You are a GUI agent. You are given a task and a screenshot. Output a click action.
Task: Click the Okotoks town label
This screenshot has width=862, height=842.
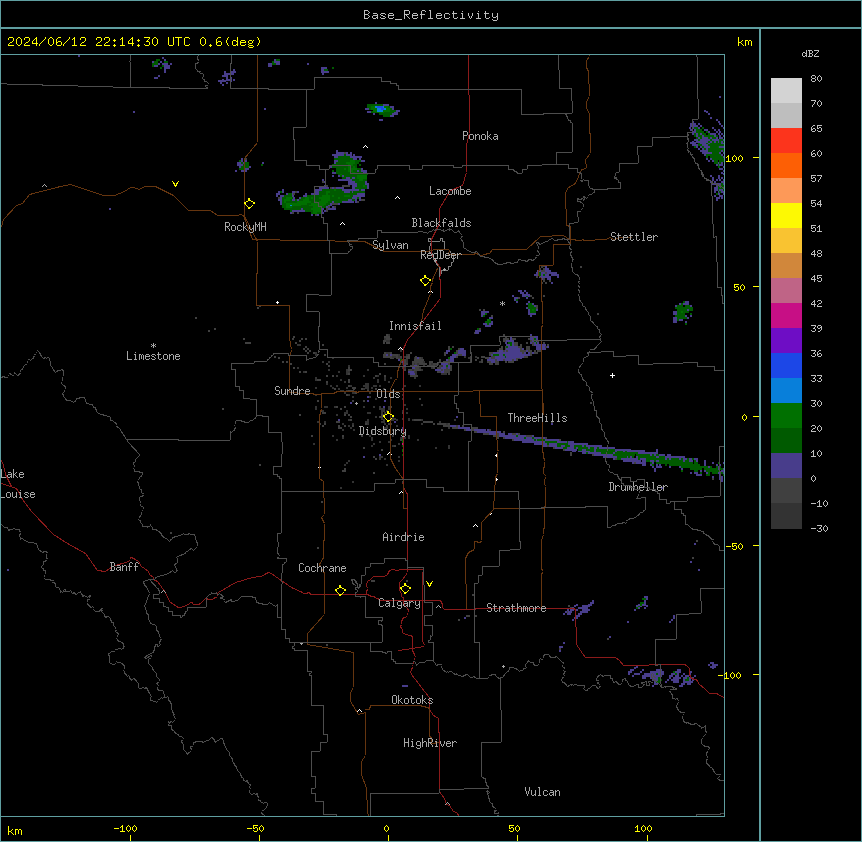click(412, 700)
